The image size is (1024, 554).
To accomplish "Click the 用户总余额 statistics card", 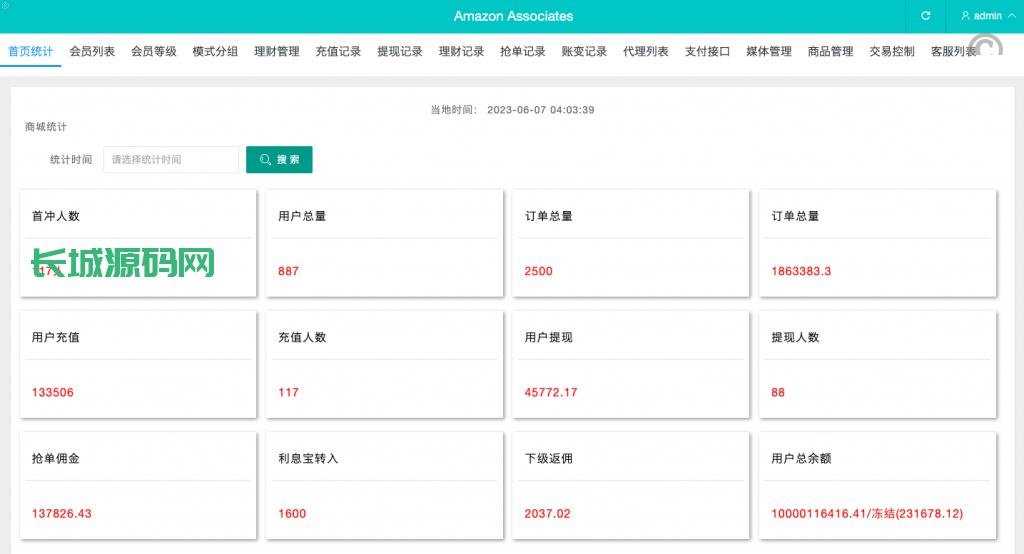I will (877, 485).
